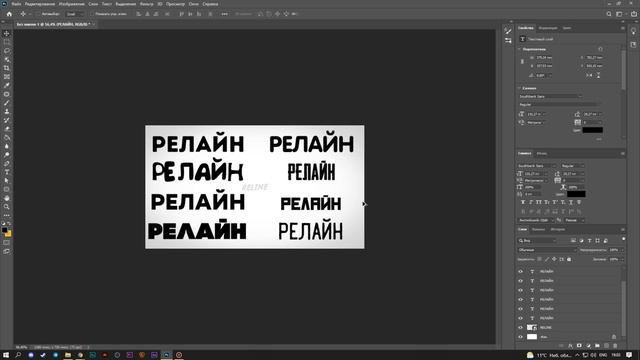The width and height of the screenshot is (640, 360).
Task: Click the new adjustment layer icon
Action: [588, 346]
